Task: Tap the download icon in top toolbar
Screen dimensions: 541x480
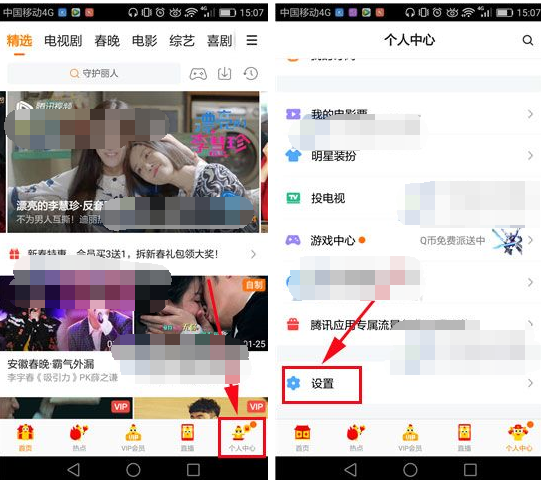Action: click(224, 74)
